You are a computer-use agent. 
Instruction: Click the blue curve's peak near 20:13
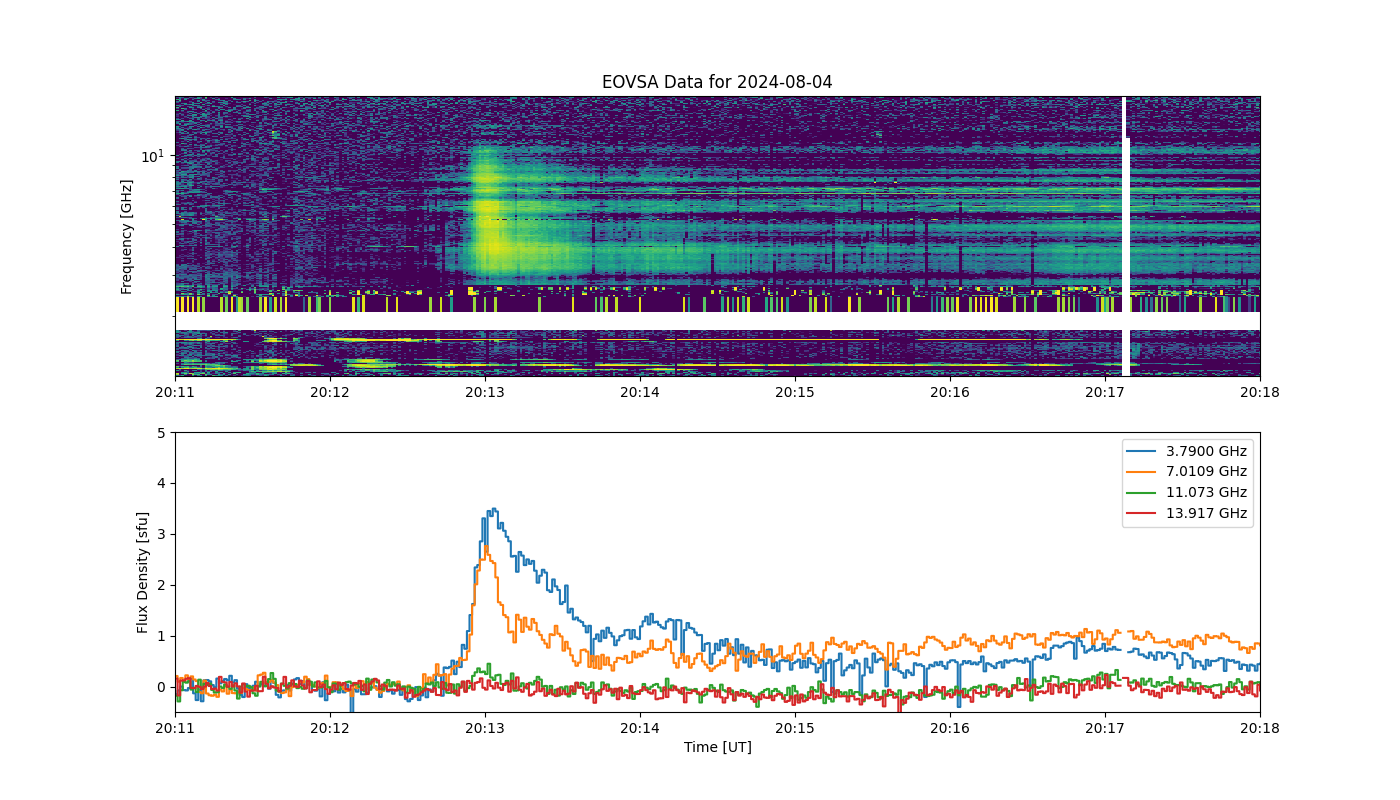click(x=493, y=509)
